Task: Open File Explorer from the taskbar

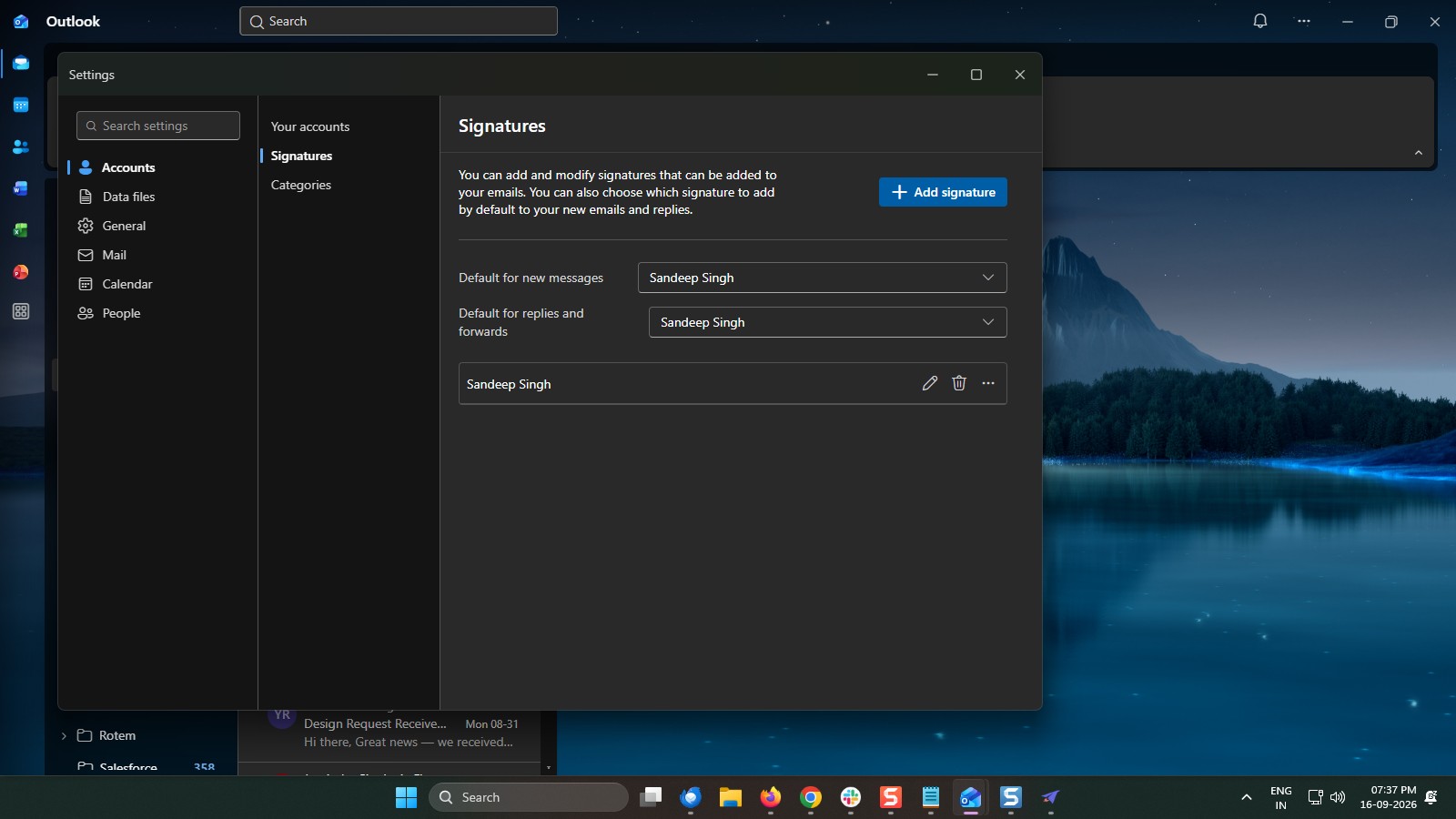Action: point(731,797)
